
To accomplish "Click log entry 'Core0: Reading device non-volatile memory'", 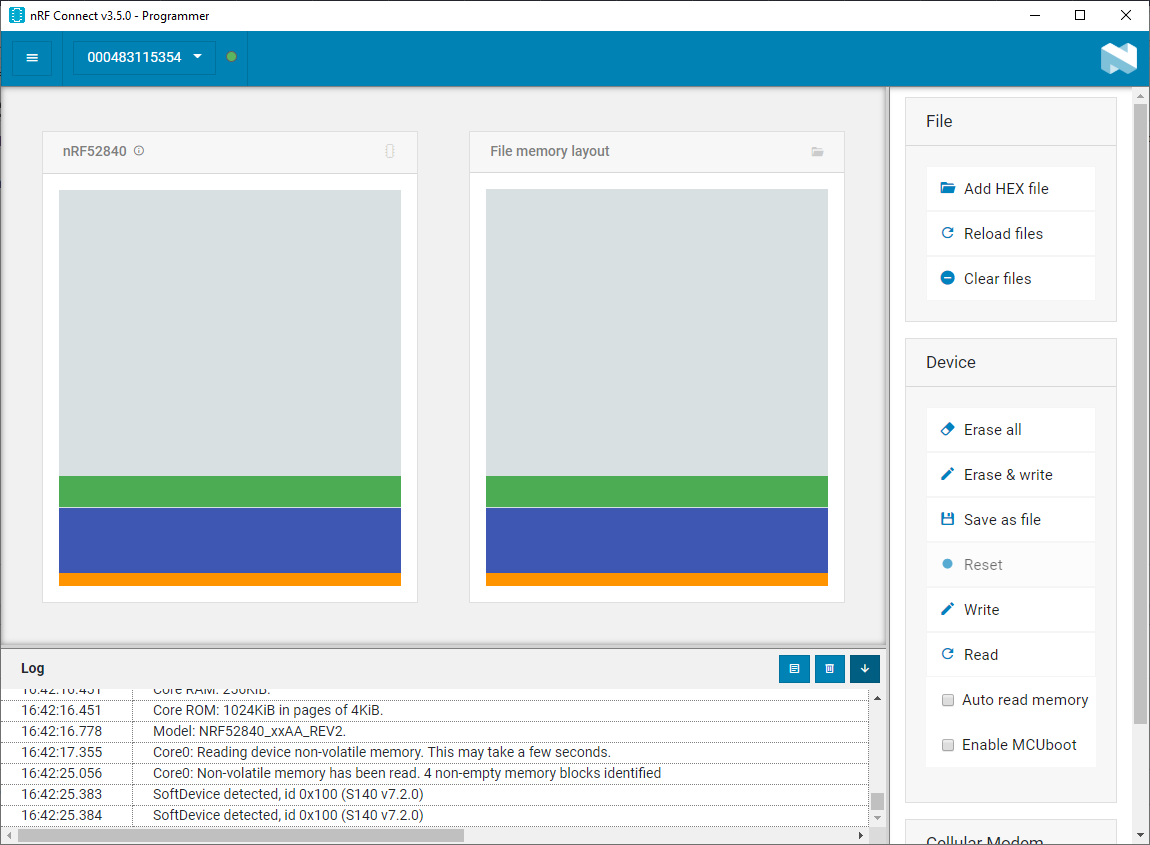I will click(381, 752).
